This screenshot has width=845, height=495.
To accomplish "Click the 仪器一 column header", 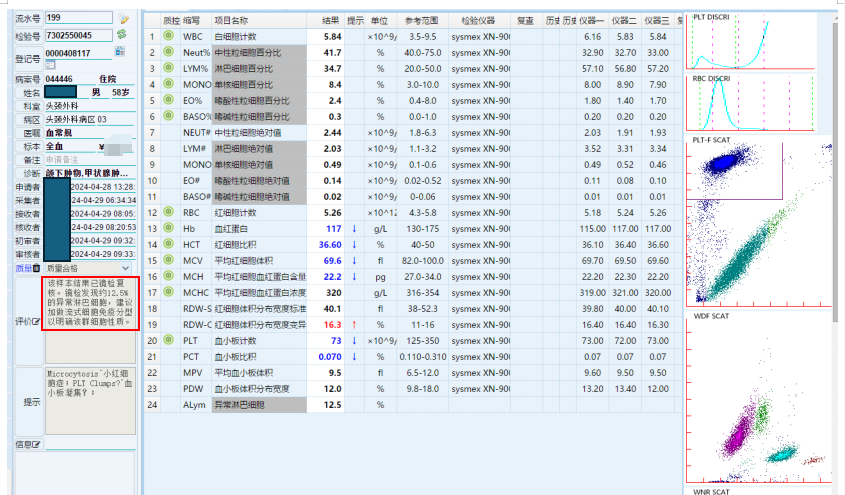I will tap(592, 20).
